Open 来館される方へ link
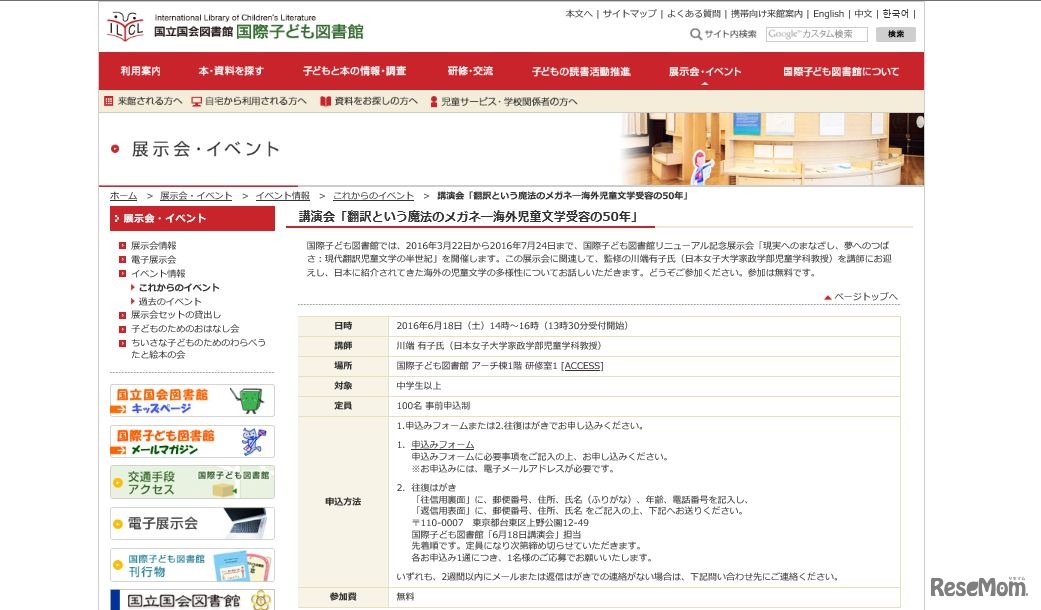This screenshot has height=610, width=1041. [x=149, y=101]
